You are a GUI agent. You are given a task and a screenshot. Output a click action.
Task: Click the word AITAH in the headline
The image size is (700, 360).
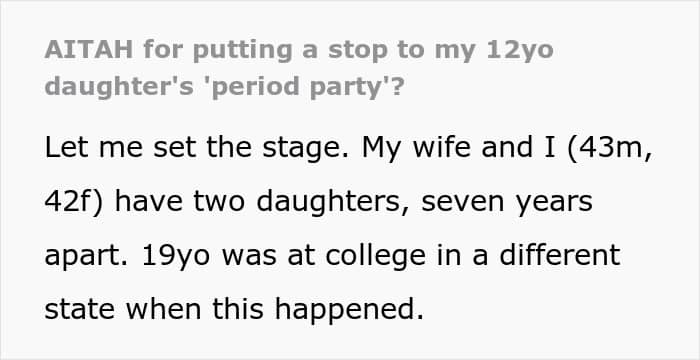pyautogui.click(x=89, y=50)
